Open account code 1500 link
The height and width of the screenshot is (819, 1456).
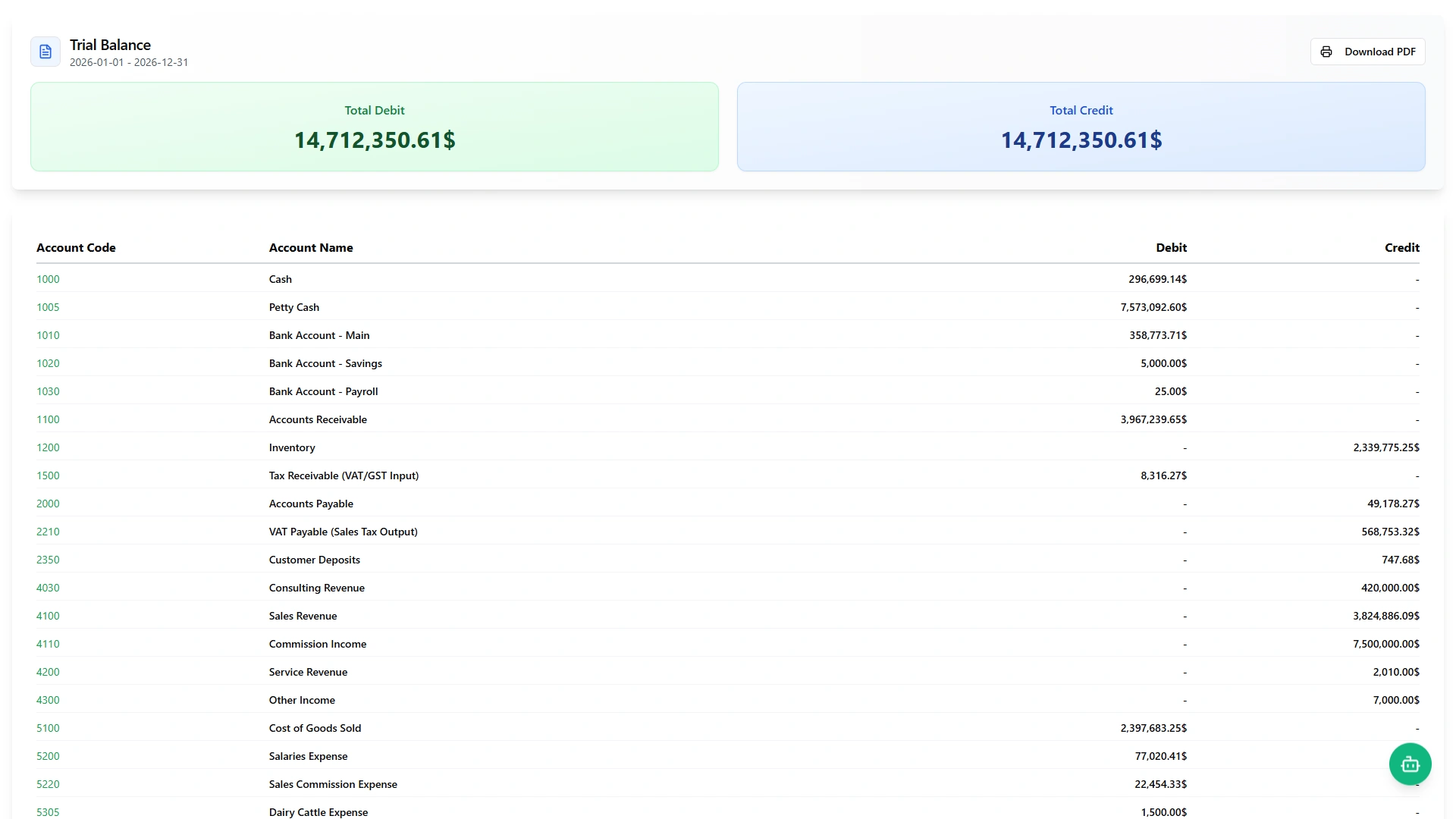tap(48, 475)
